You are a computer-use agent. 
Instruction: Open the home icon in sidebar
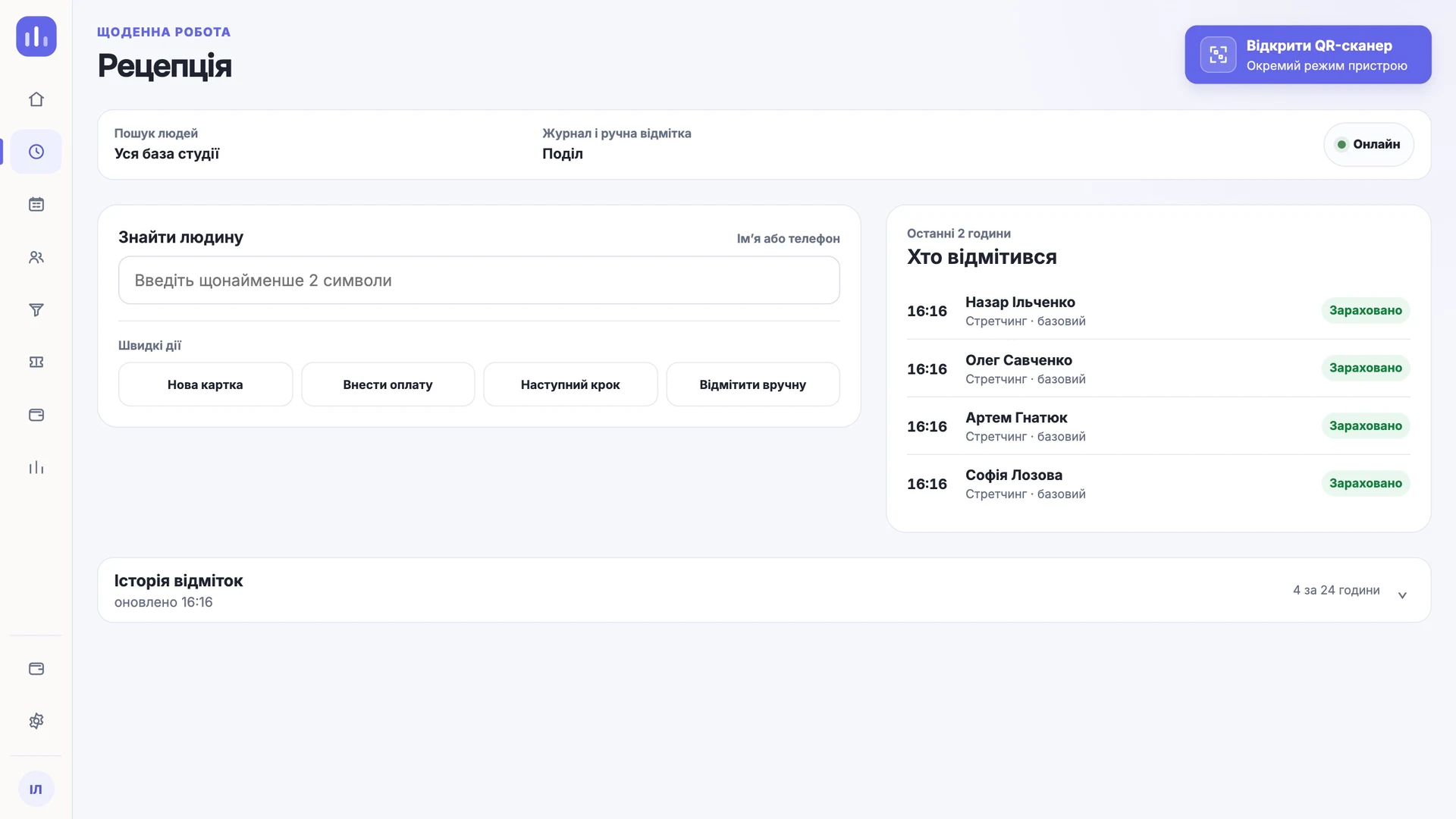[36, 99]
